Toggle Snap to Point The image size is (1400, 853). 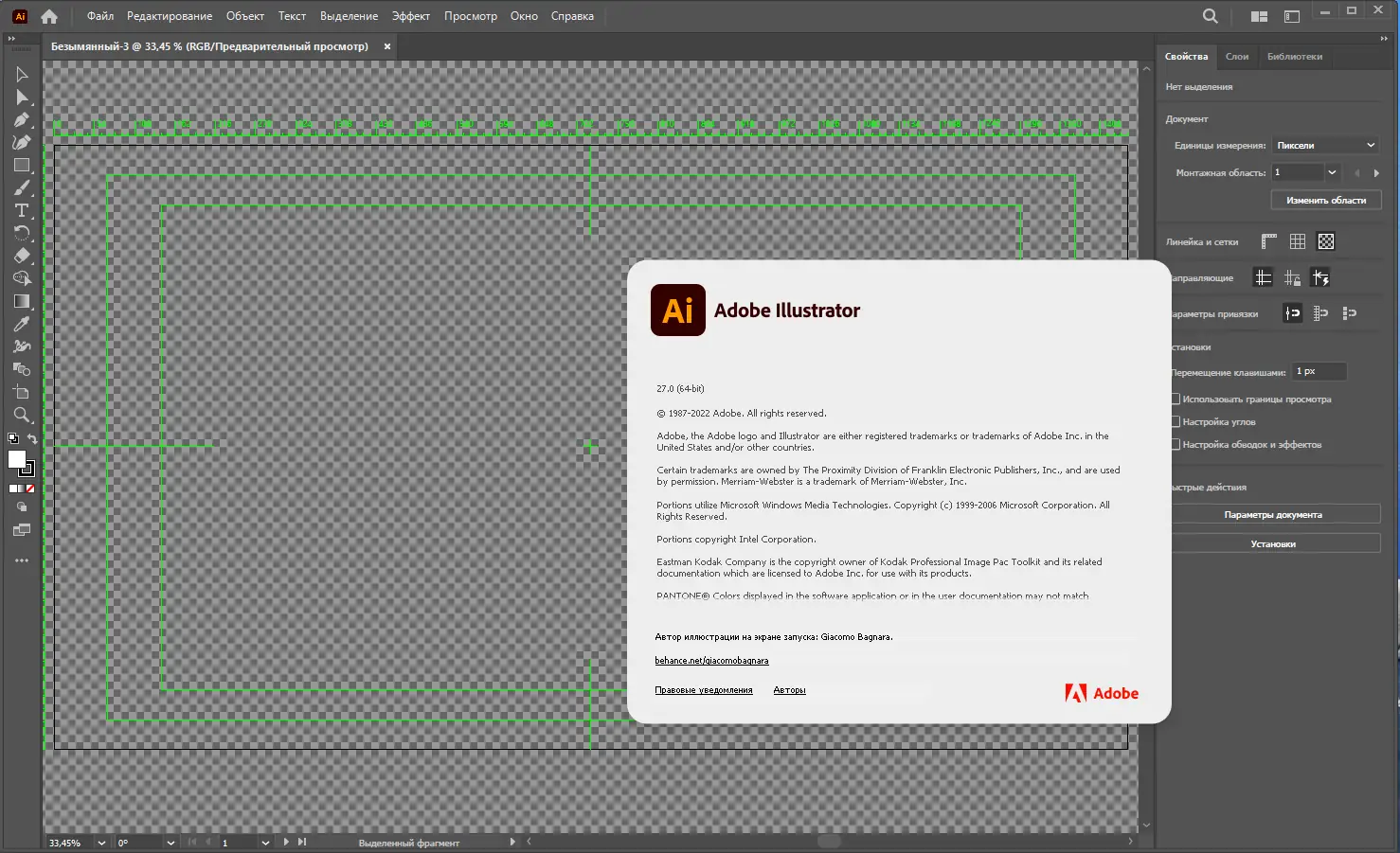(1293, 313)
